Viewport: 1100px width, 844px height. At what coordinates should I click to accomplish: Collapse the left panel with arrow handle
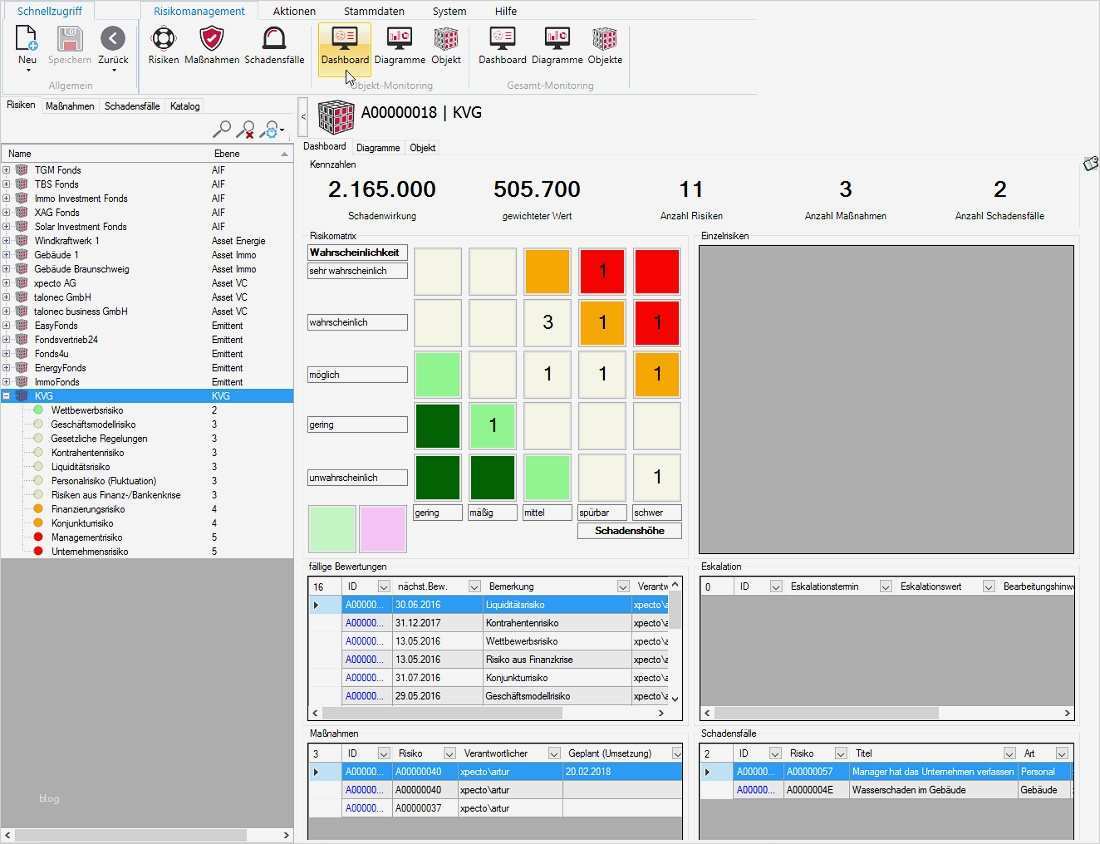pyautogui.click(x=303, y=116)
